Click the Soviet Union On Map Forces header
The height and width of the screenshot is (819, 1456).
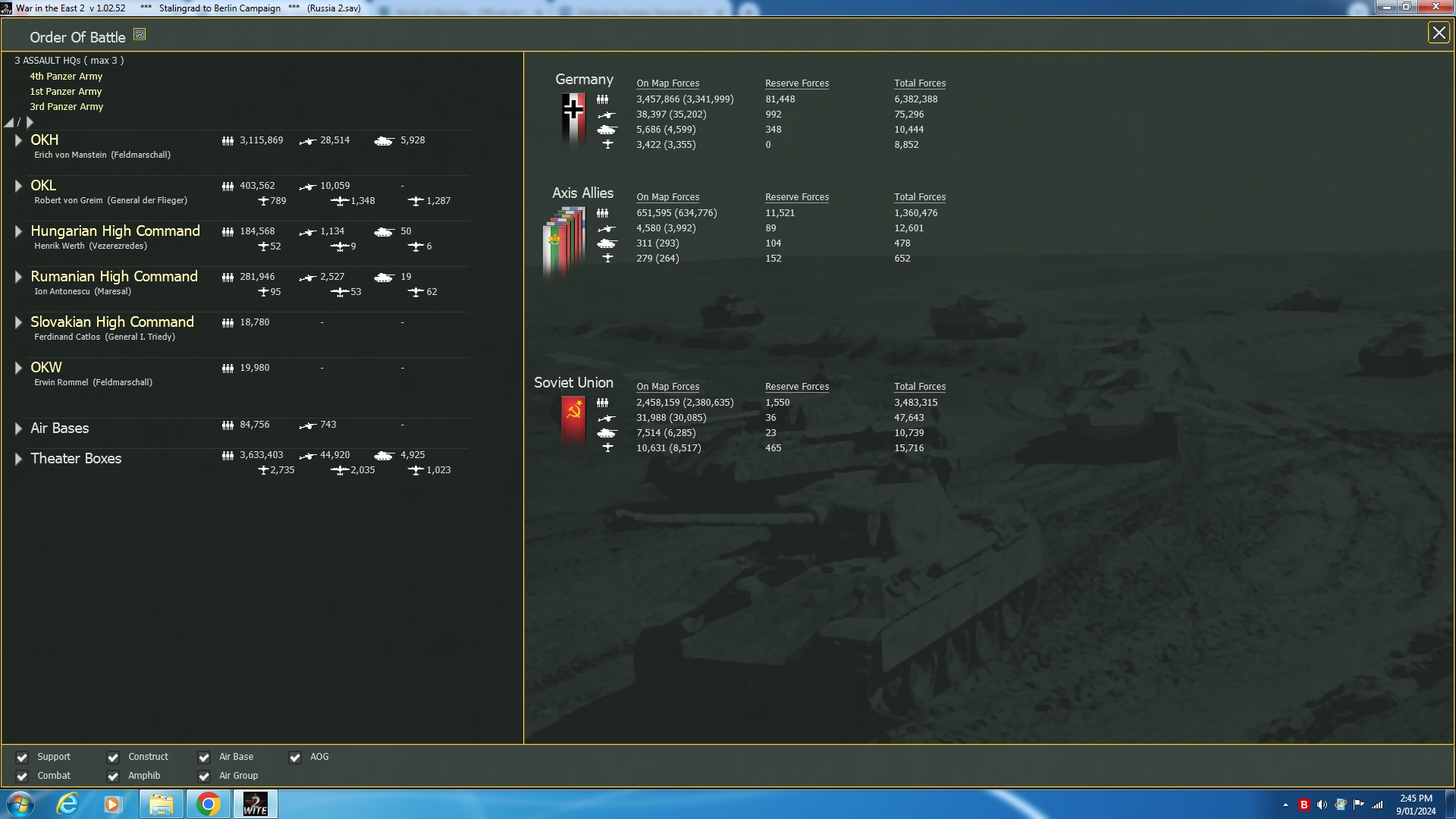coord(667,387)
